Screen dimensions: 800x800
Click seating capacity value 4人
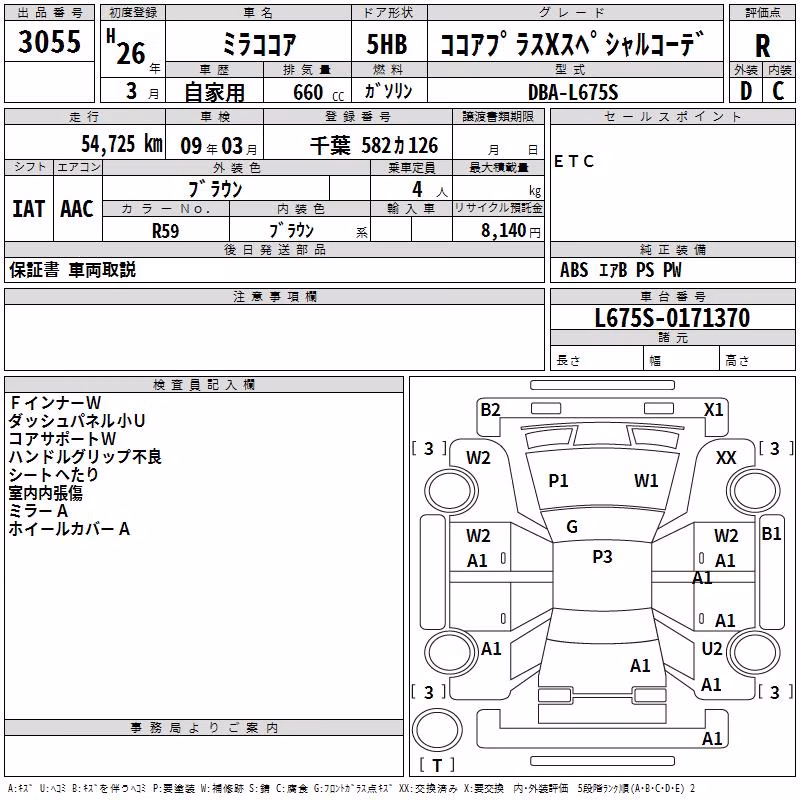click(x=429, y=190)
